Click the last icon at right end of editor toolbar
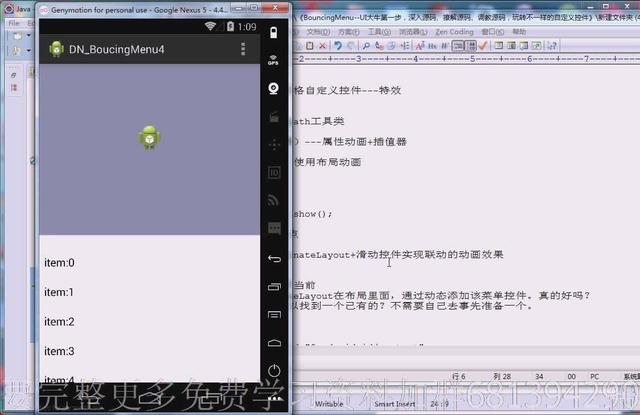This screenshot has width=640, height=415. (552, 46)
